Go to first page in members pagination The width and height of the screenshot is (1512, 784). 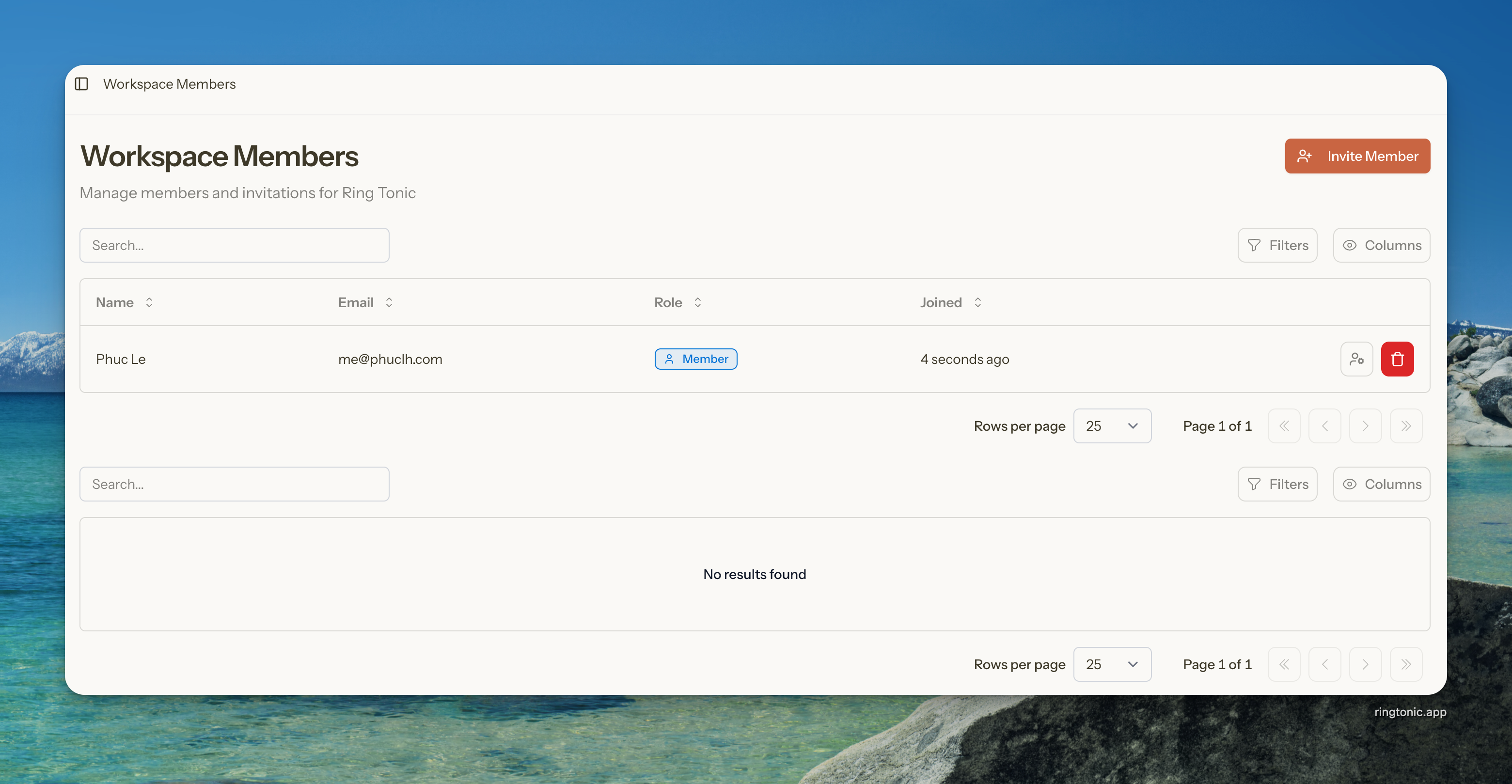(1284, 426)
